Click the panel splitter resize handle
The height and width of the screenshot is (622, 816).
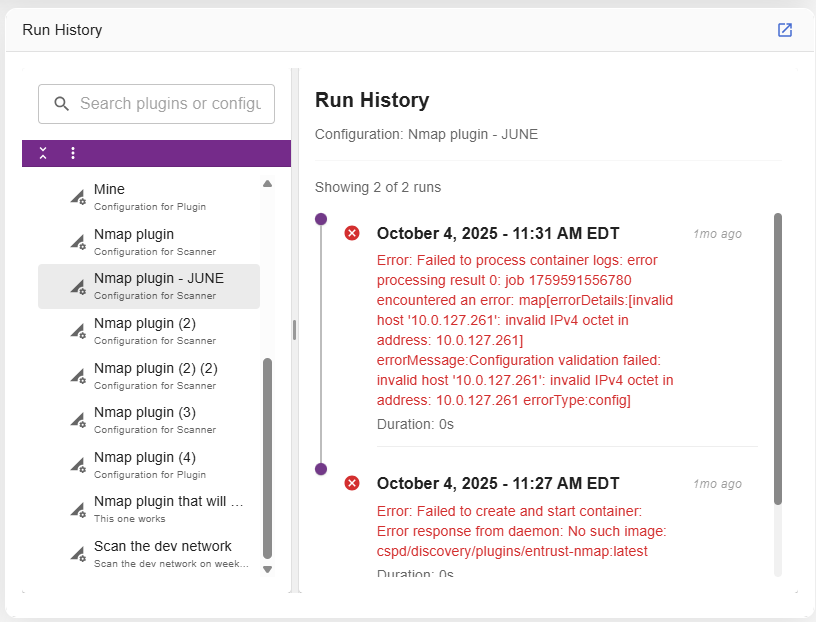coord(294,330)
